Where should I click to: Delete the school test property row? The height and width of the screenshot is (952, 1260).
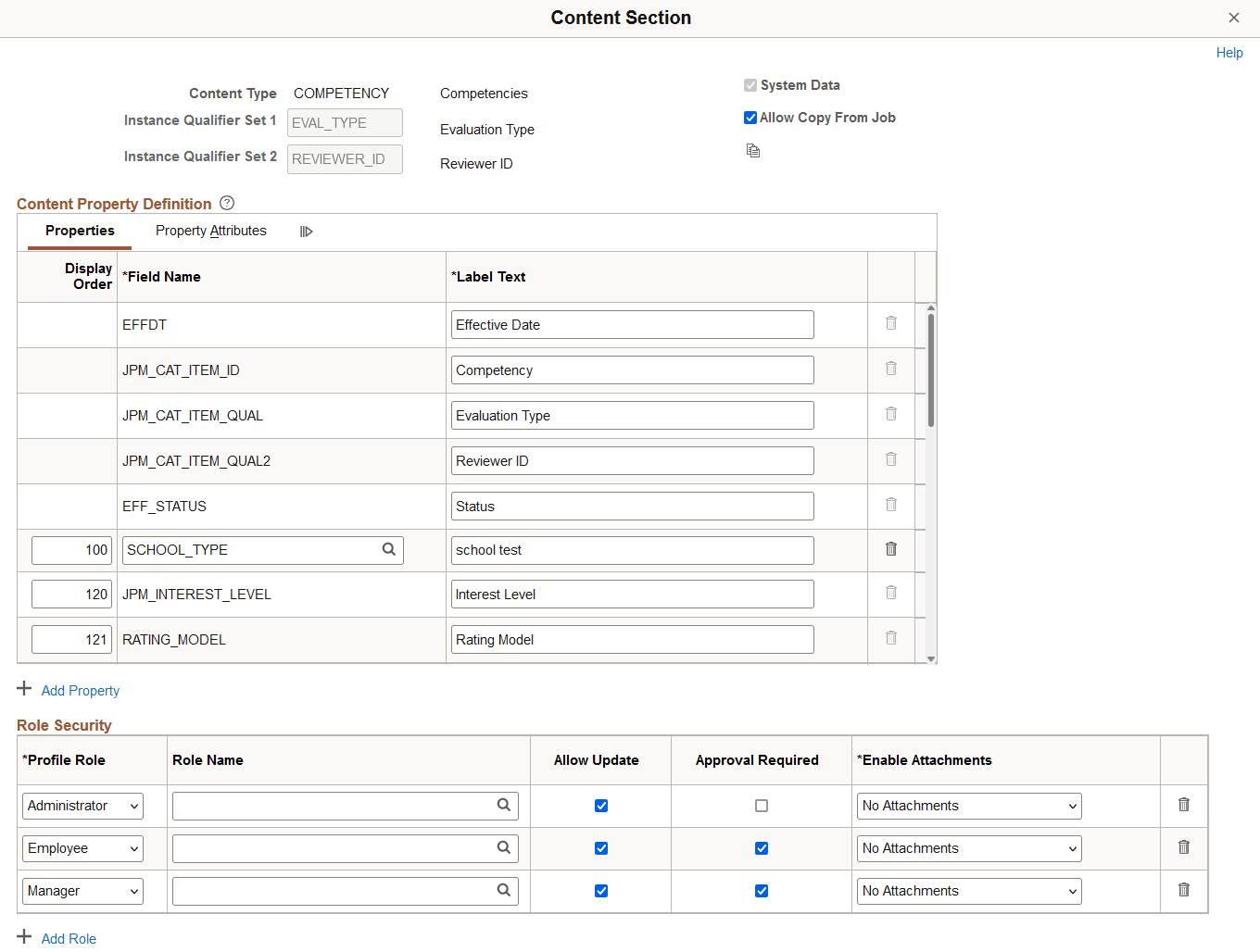[890, 548]
